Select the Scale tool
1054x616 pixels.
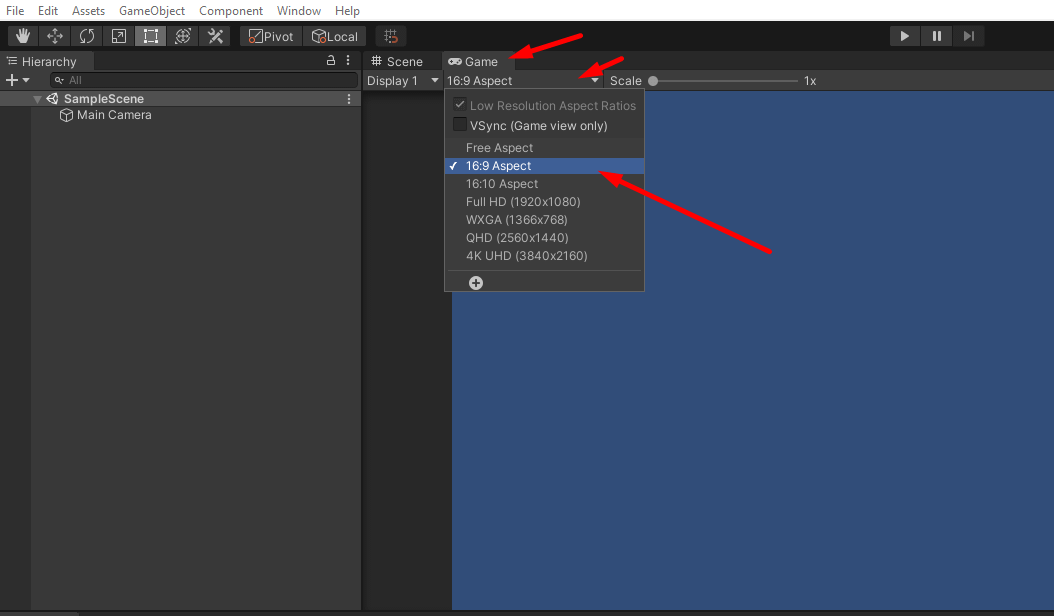click(x=118, y=36)
